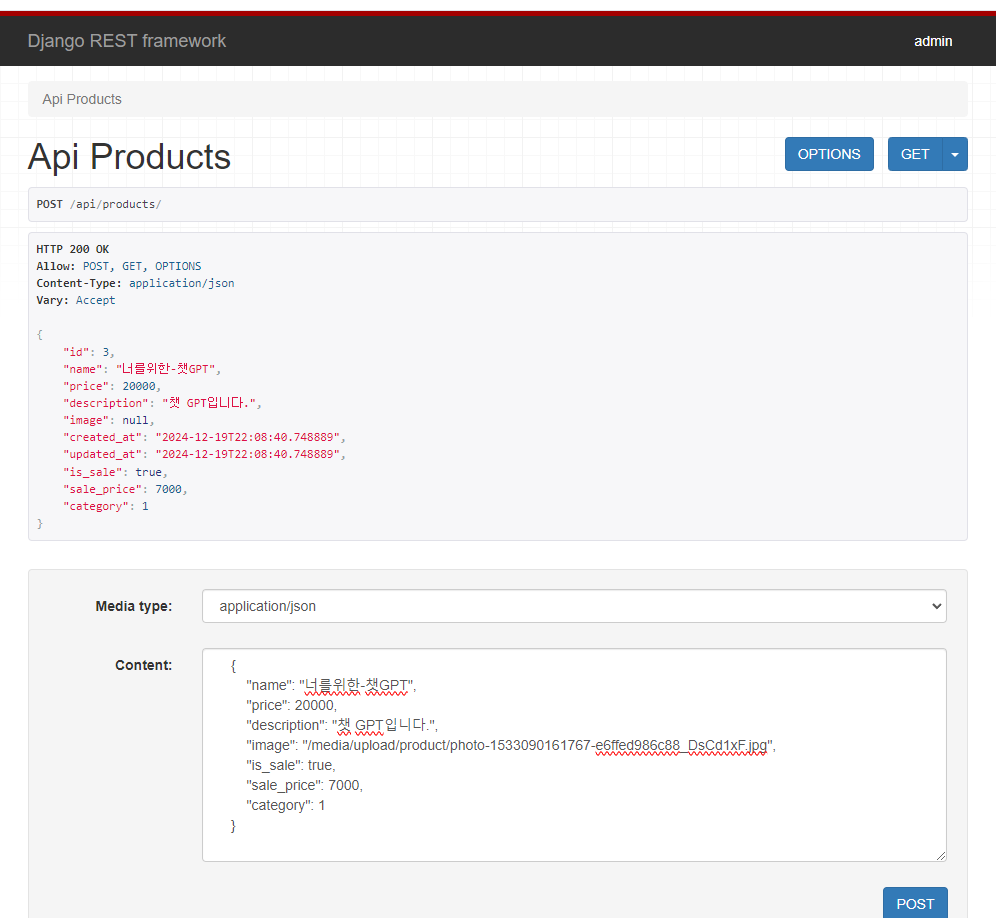Open the admin user menu

932,41
